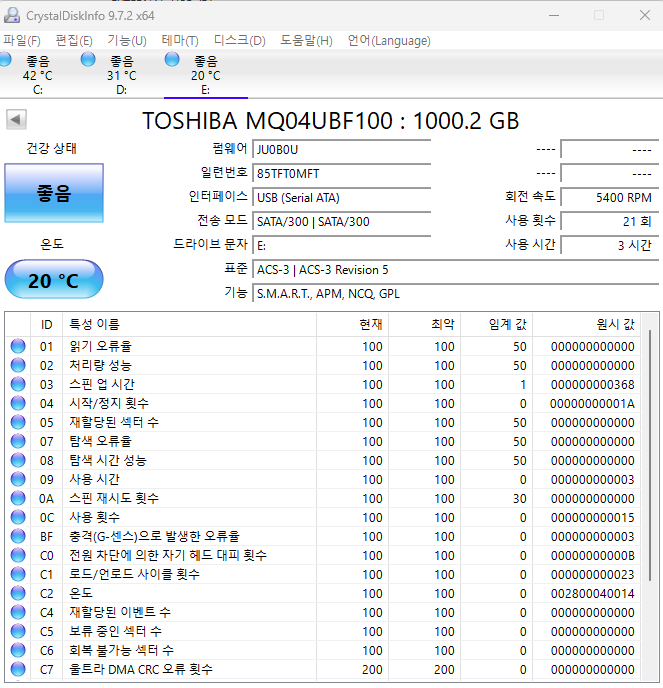The height and width of the screenshot is (688, 663).
Task: Click the 기능 field S.M.A.R.T., APM, NCQ, GPL
Action: [456, 294]
